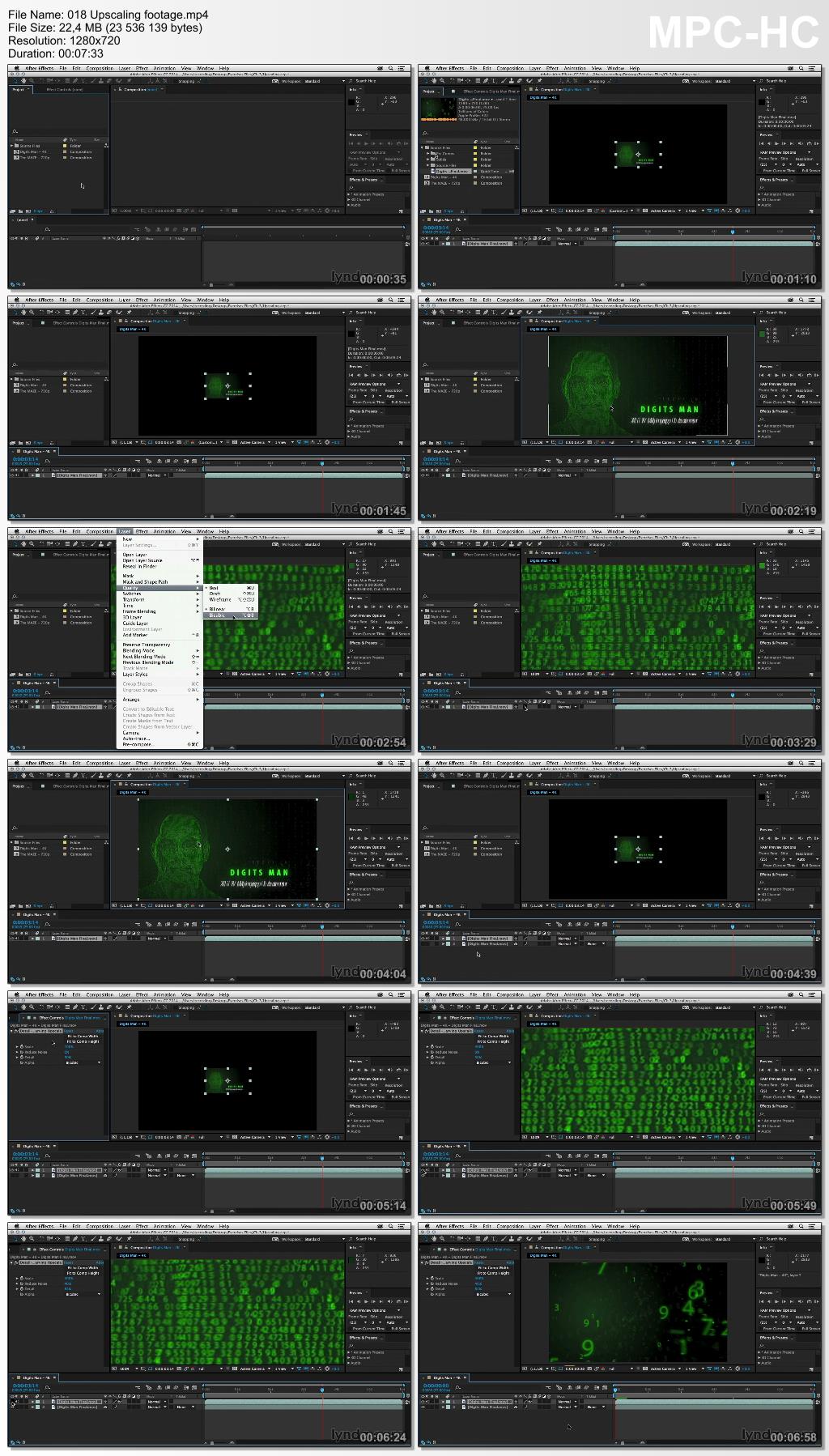
Task: Click the Scale value in the 05:14 Effect Controls
Action: [69, 1046]
